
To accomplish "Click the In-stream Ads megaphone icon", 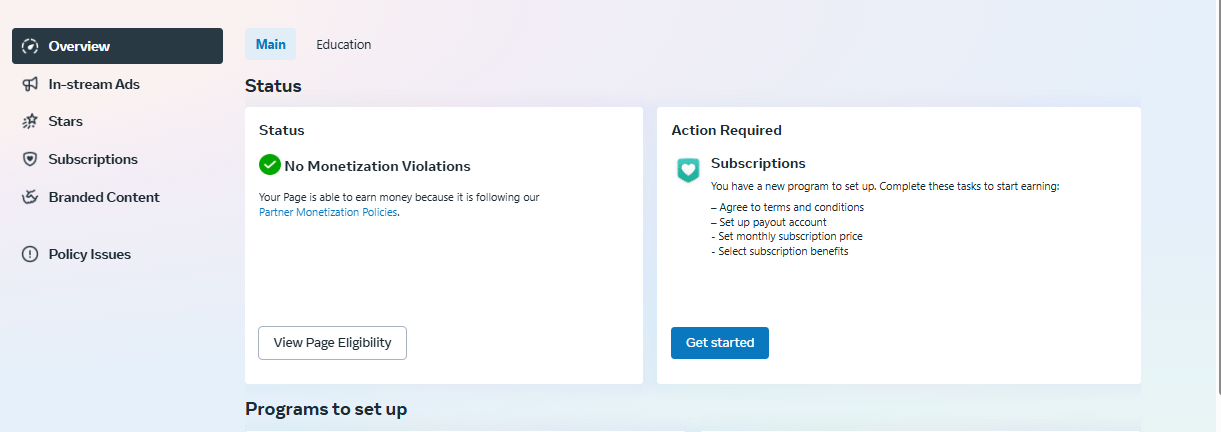I will click(x=30, y=84).
